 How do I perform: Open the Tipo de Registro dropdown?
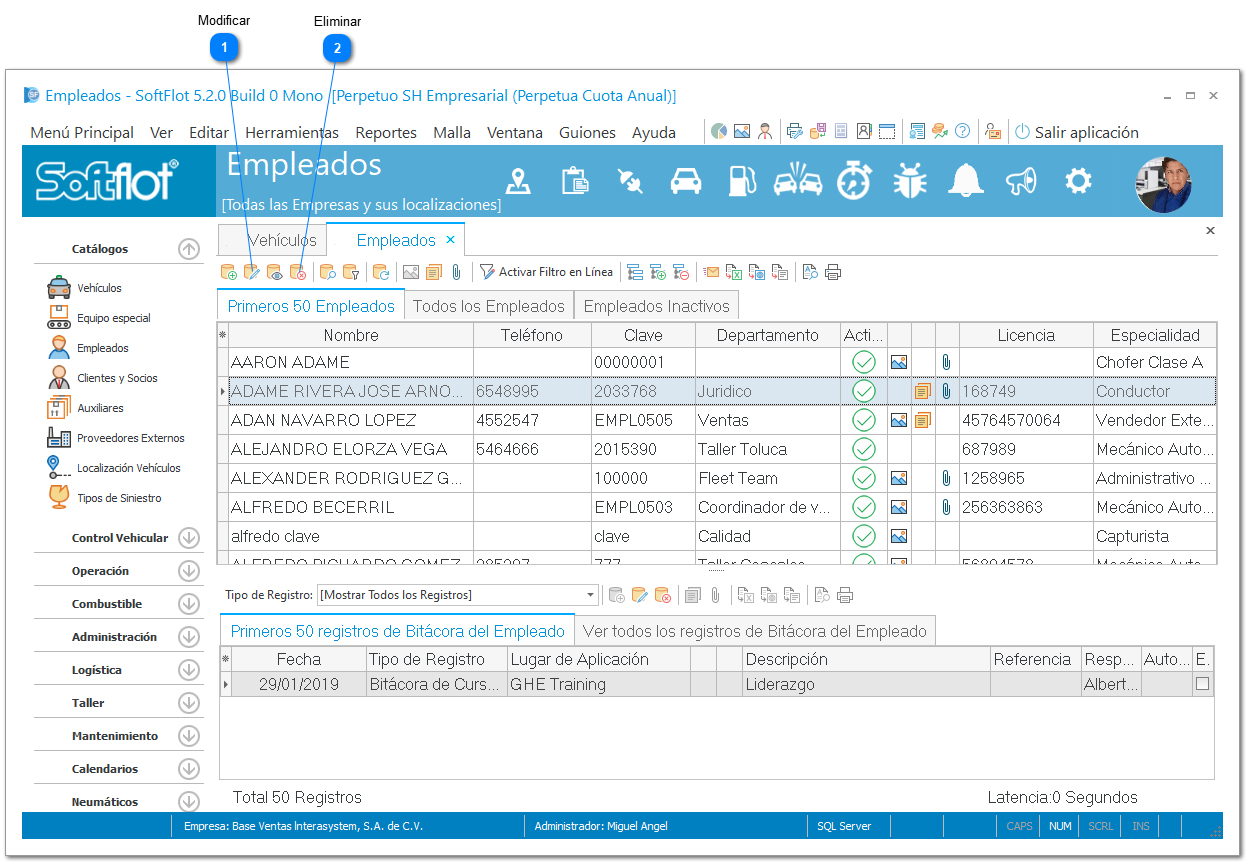tap(591, 595)
